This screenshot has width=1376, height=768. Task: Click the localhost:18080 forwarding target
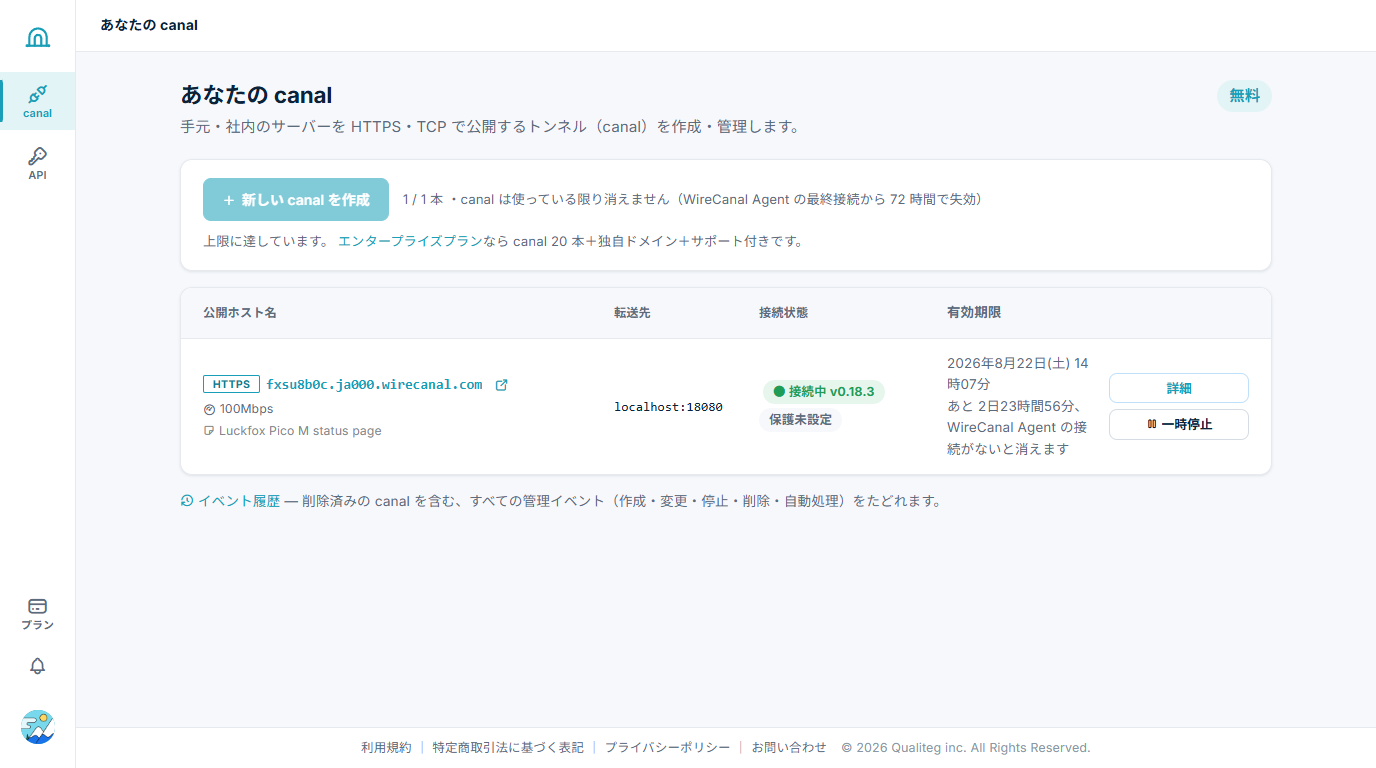tap(668, 407)
